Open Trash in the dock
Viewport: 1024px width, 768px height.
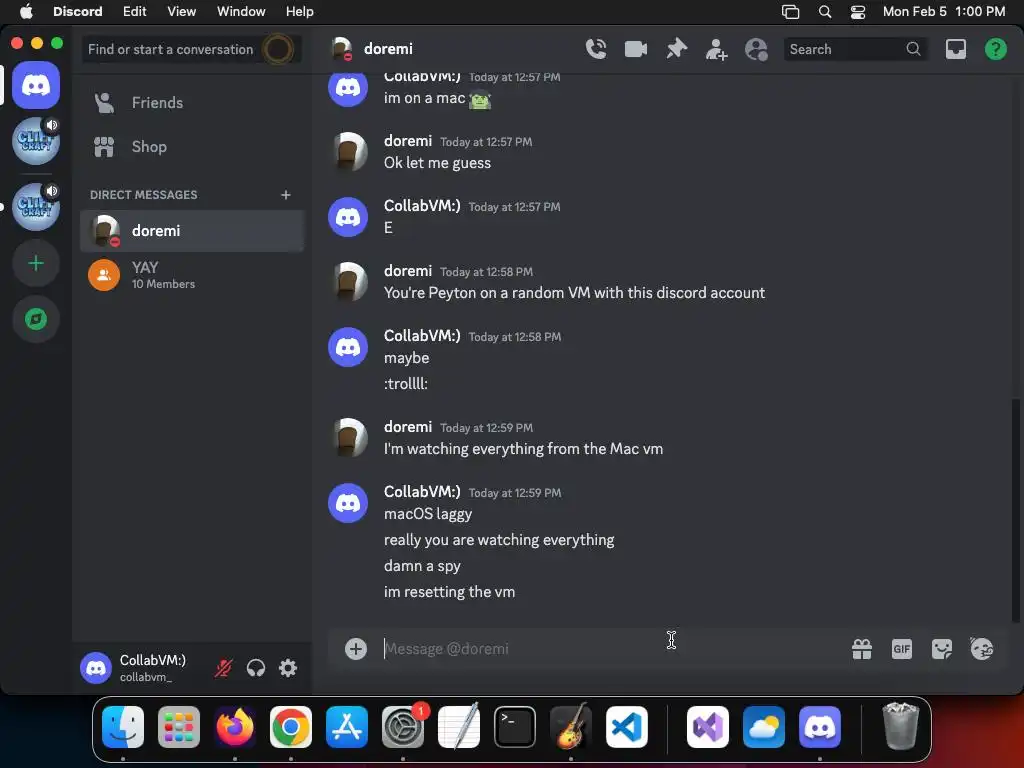coord(901,726)
